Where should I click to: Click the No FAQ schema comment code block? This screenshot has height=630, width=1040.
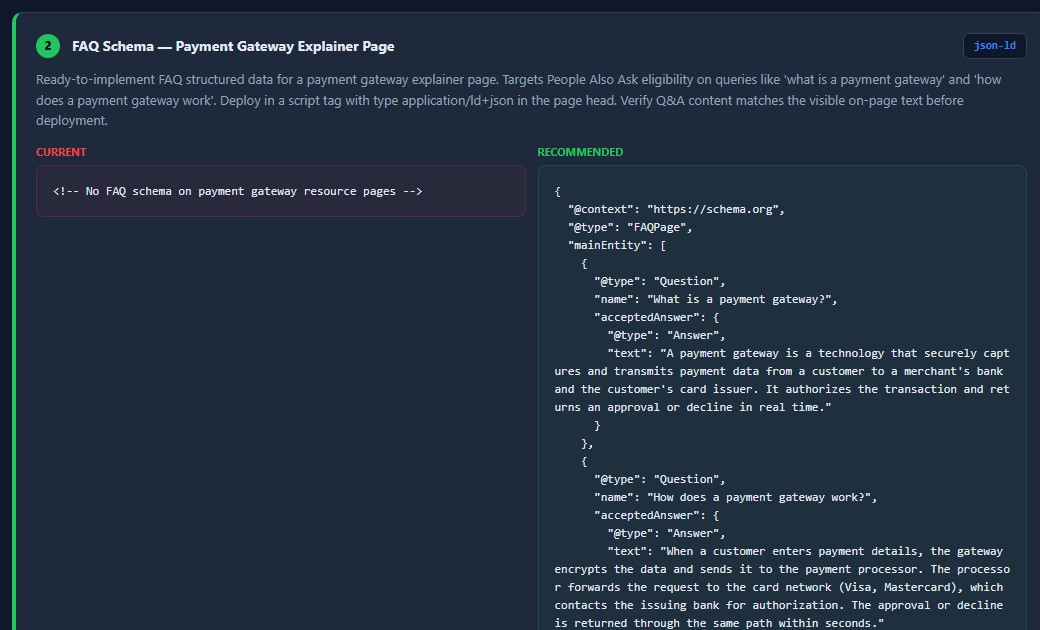(281, 191)
